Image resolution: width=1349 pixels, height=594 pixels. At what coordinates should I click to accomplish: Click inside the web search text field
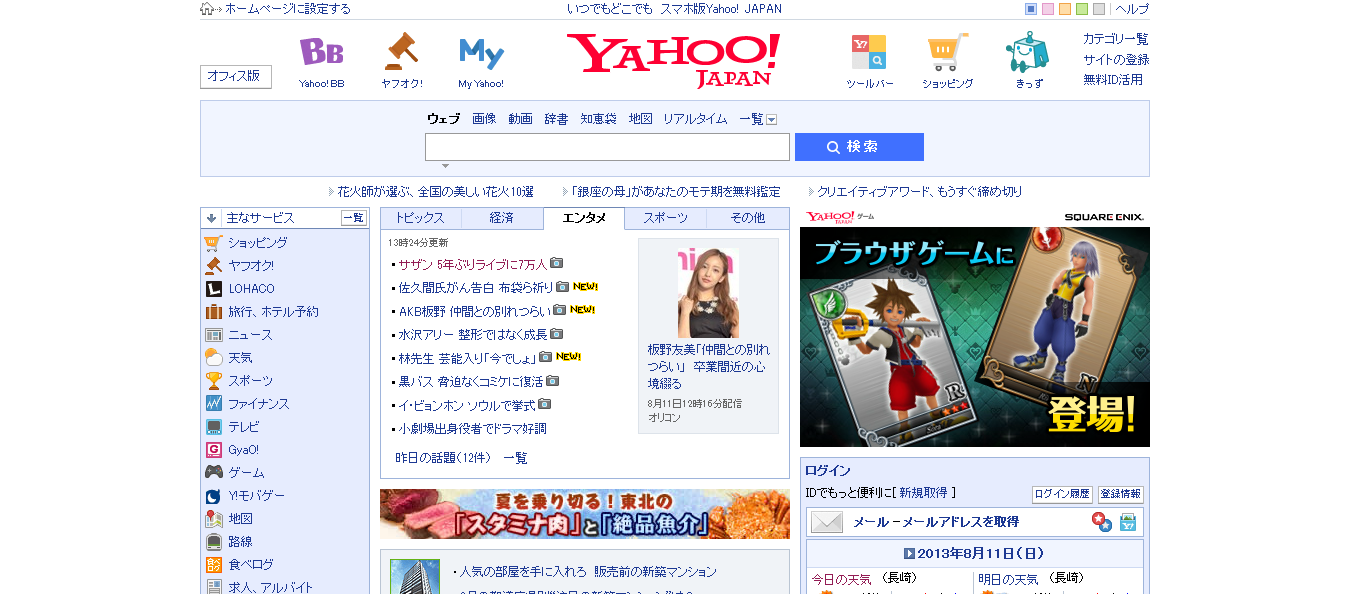coord(607,147)
